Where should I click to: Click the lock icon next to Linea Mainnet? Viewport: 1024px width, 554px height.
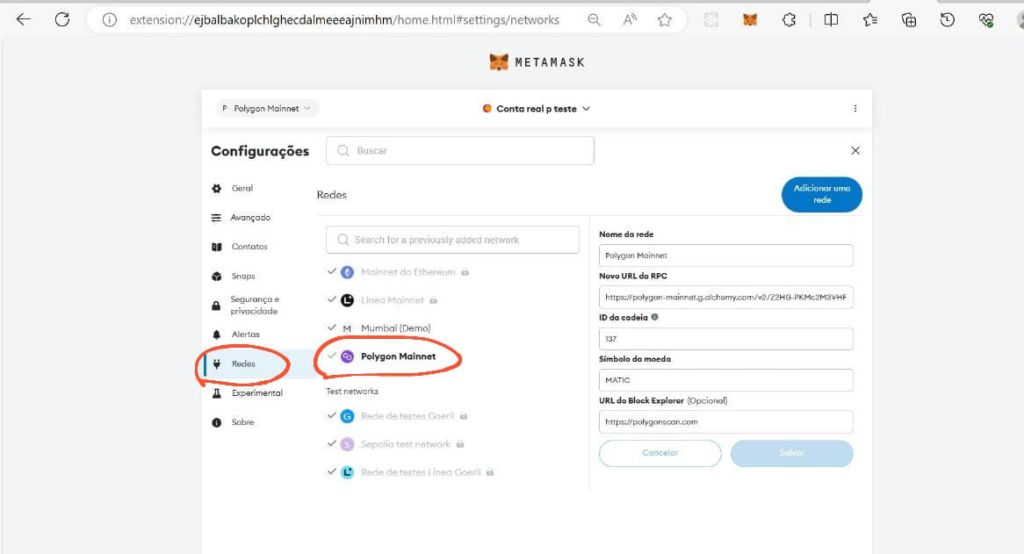click(433, 301)
